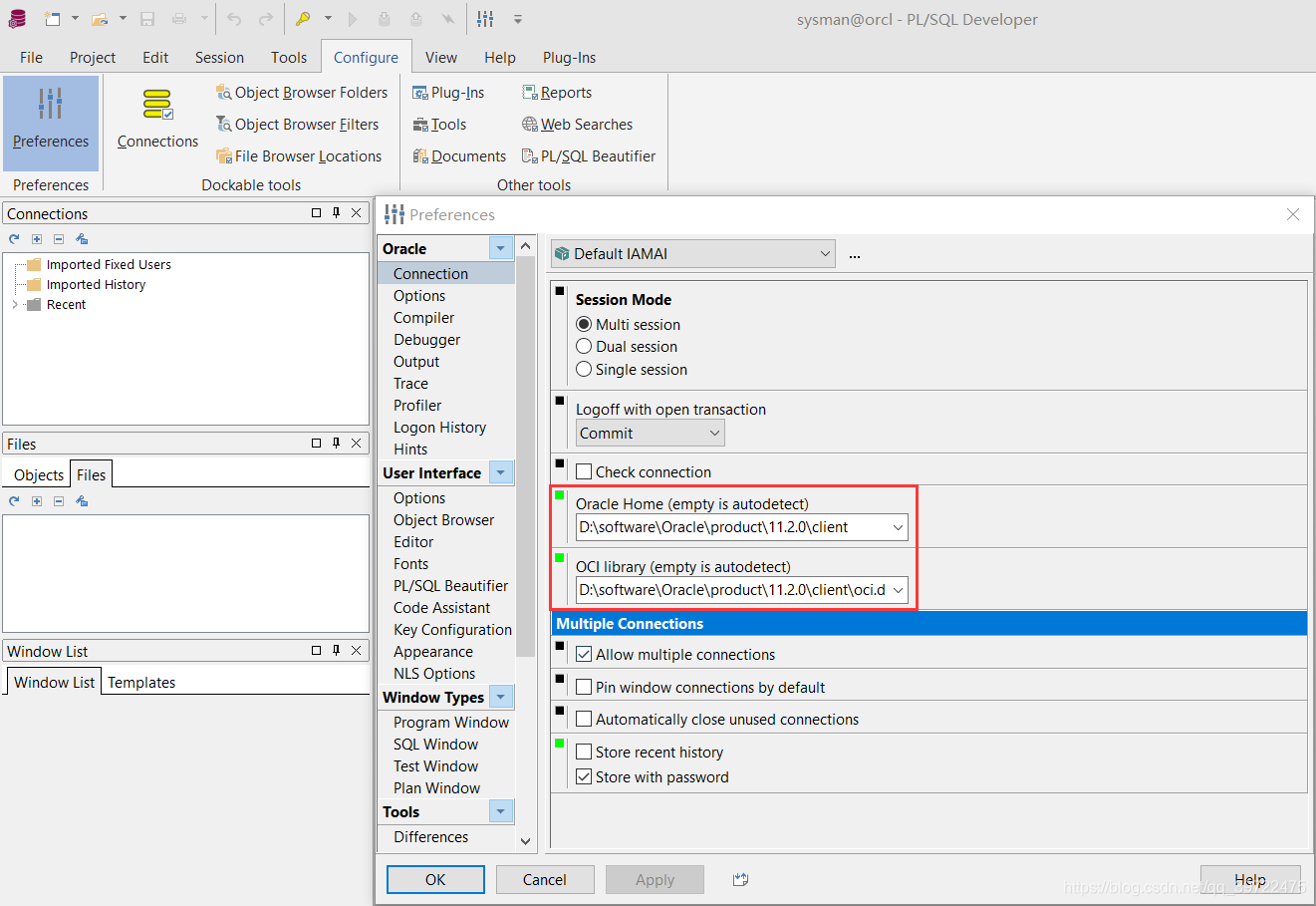Image resolution: width=1316 pixels, height=906 pixels.
Task: Click the ellipsis button beside preference set
Action: click(855, 255)
